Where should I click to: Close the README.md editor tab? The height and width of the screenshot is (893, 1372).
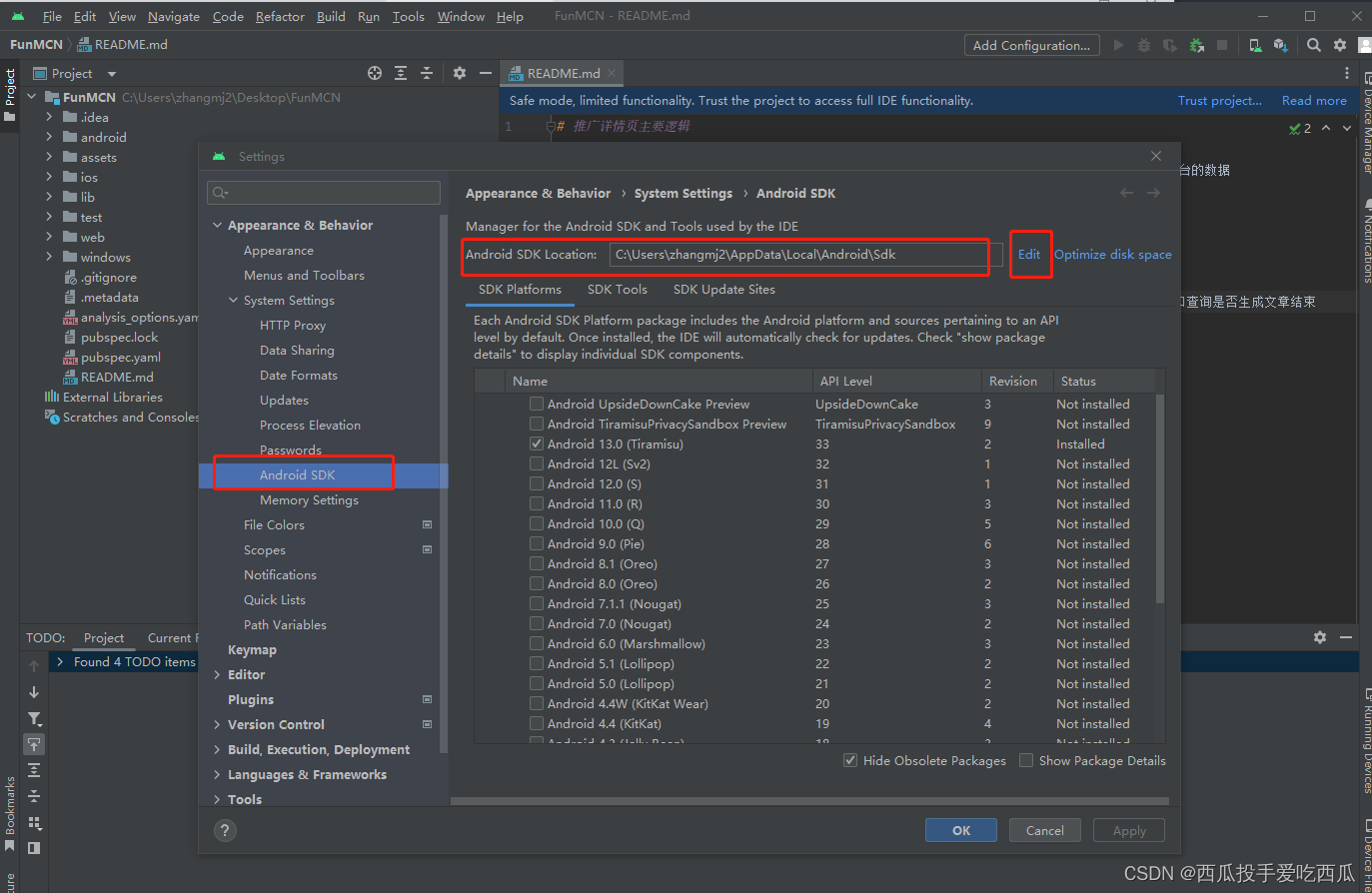coord(613,73)
